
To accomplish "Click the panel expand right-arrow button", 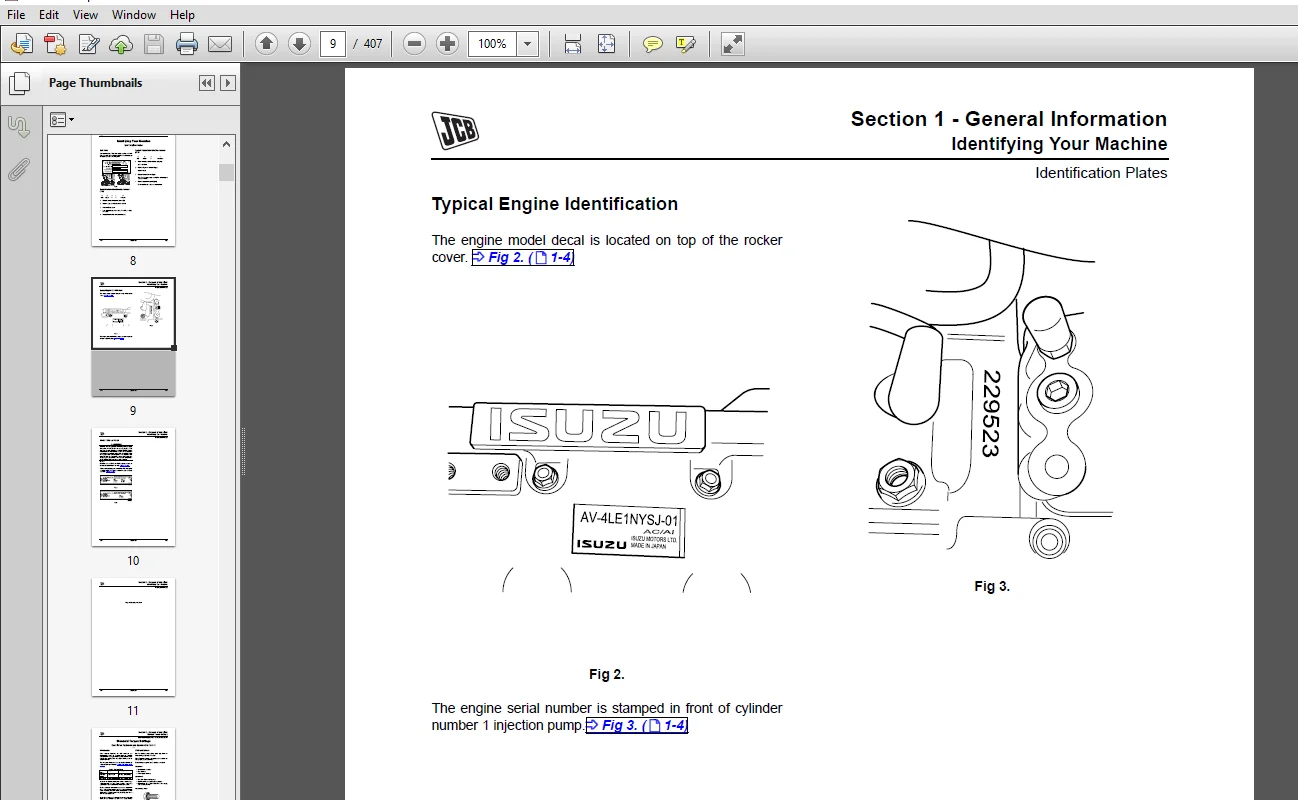I will click(228, 83).
